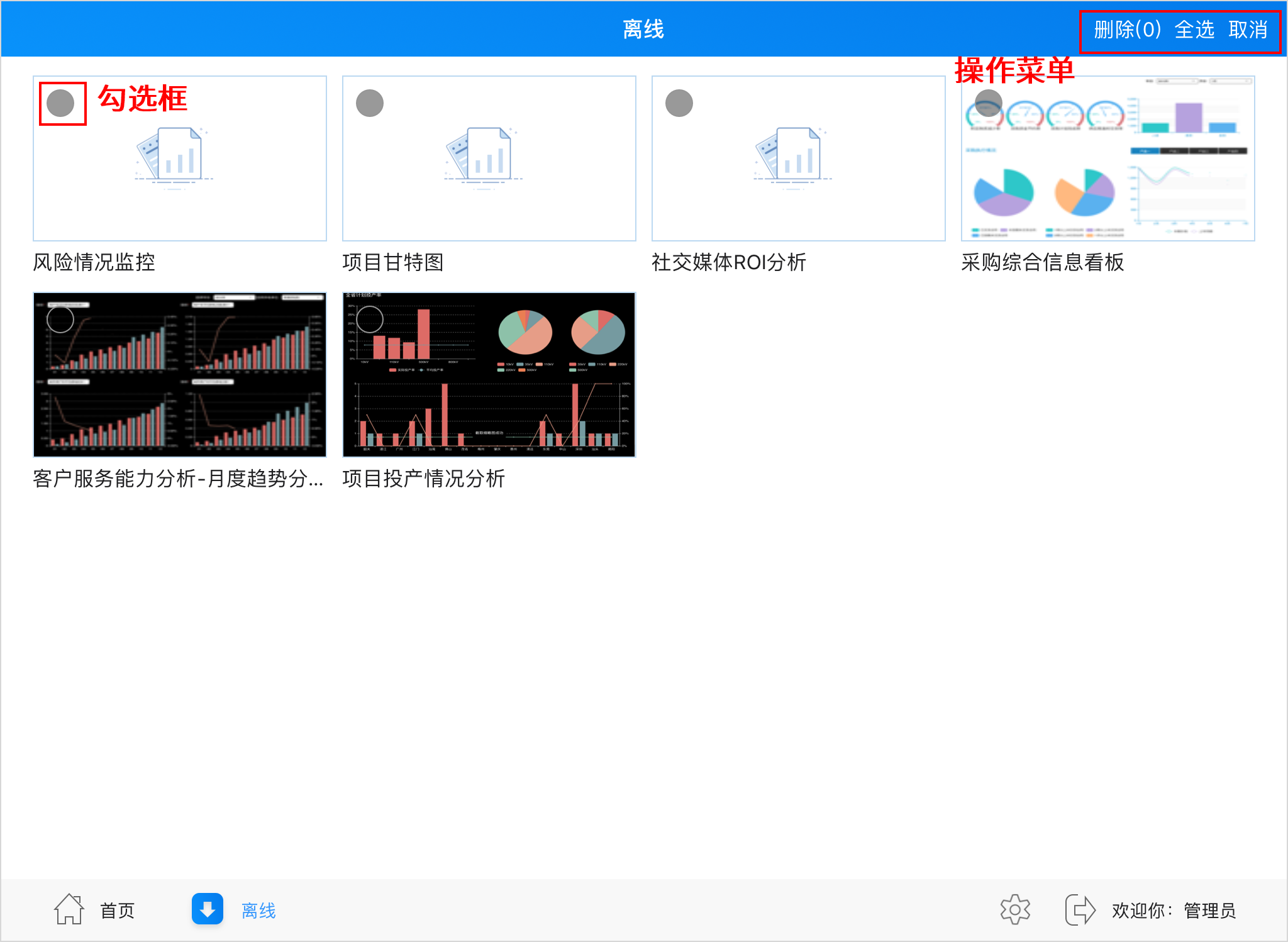
Task: Open the 风险情况监控 report thumbnail
Action: [x=180, y=158]
